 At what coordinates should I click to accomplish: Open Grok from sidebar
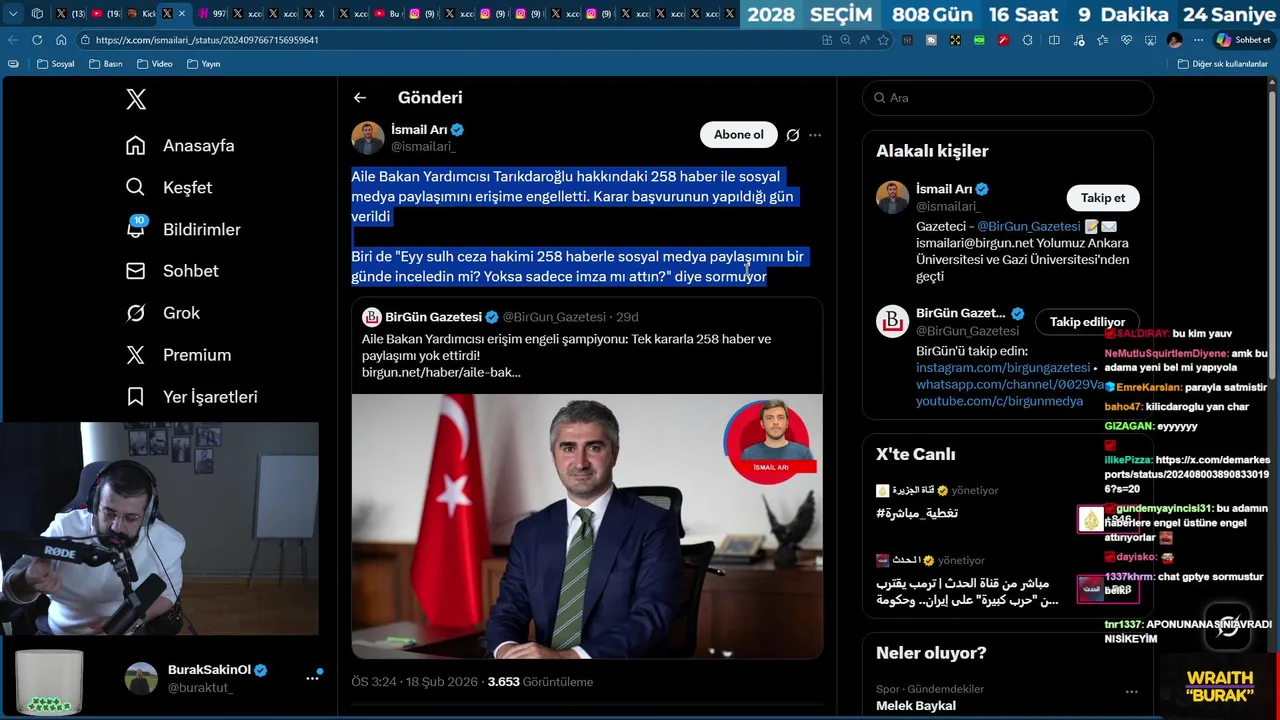click(163, 313)
